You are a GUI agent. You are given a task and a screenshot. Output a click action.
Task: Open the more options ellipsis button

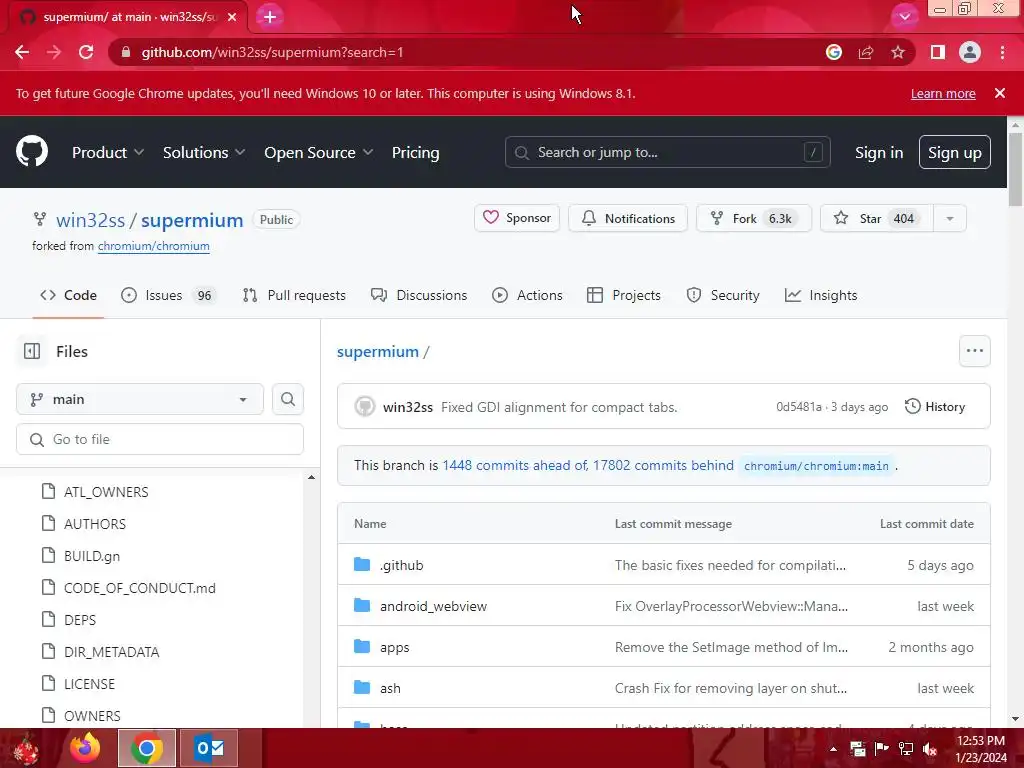[974, 351]
